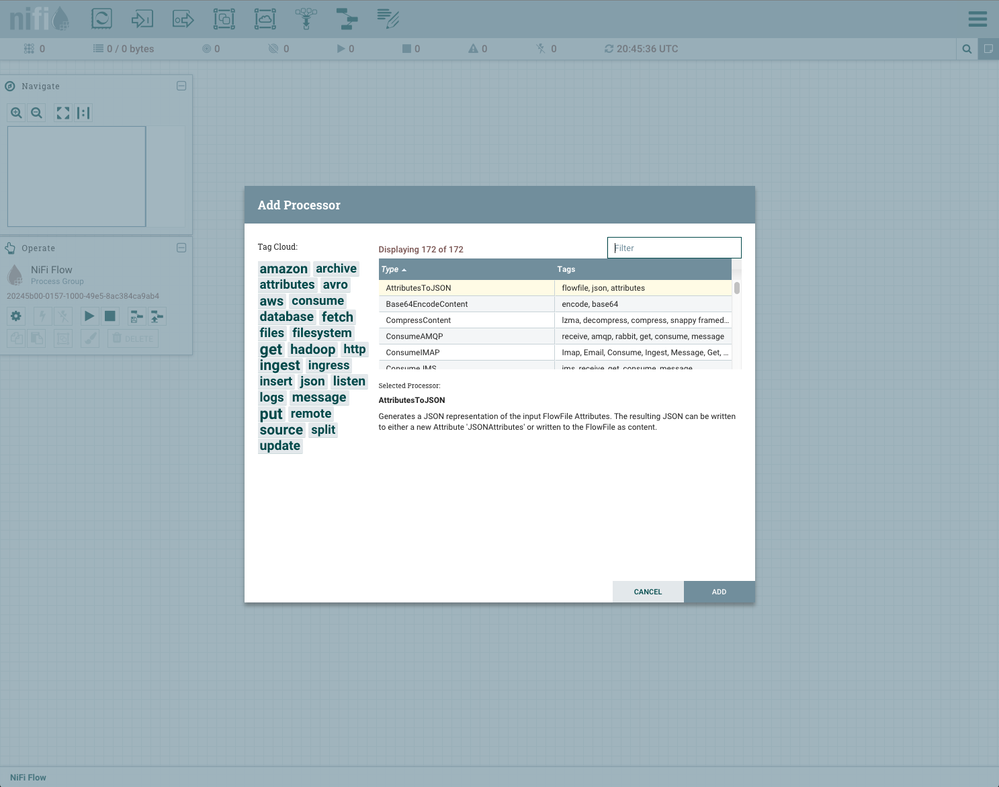Click the Disable icon in Operate panel
999x787 pixels.
pyautogui.click(x=62, y=316)
